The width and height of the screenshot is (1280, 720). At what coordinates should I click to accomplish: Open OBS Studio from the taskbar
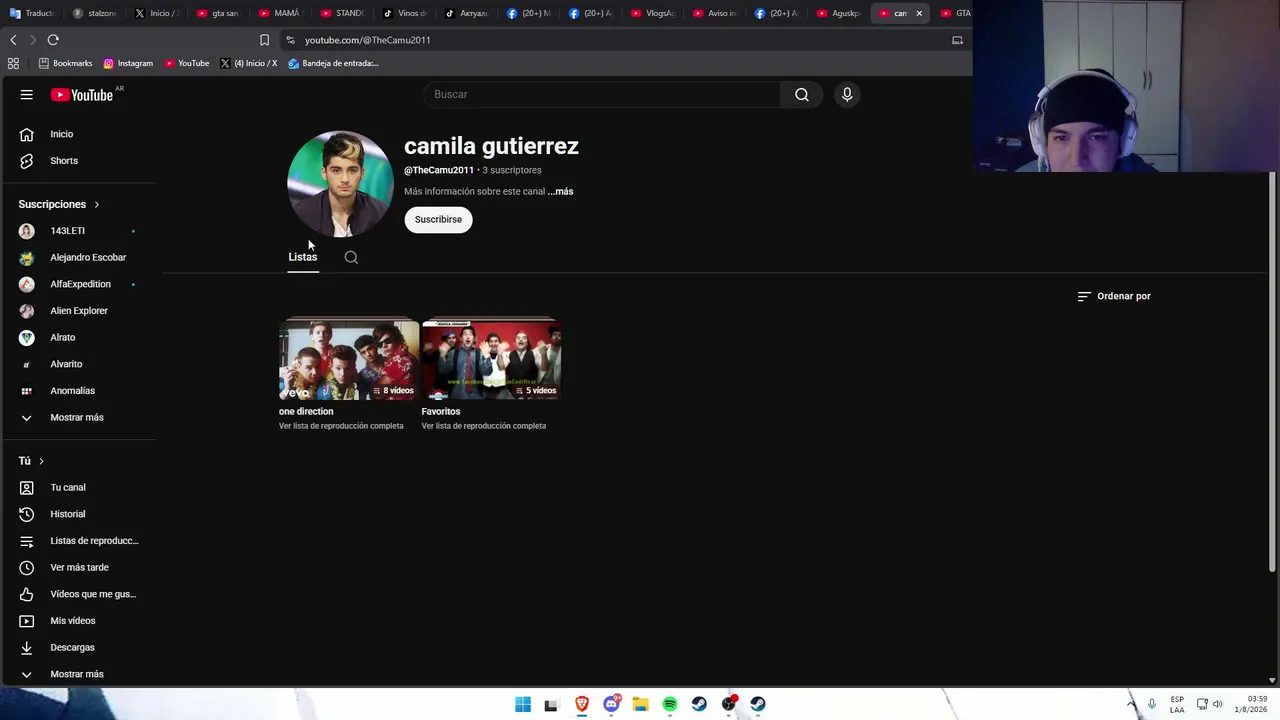pos(729,704)
